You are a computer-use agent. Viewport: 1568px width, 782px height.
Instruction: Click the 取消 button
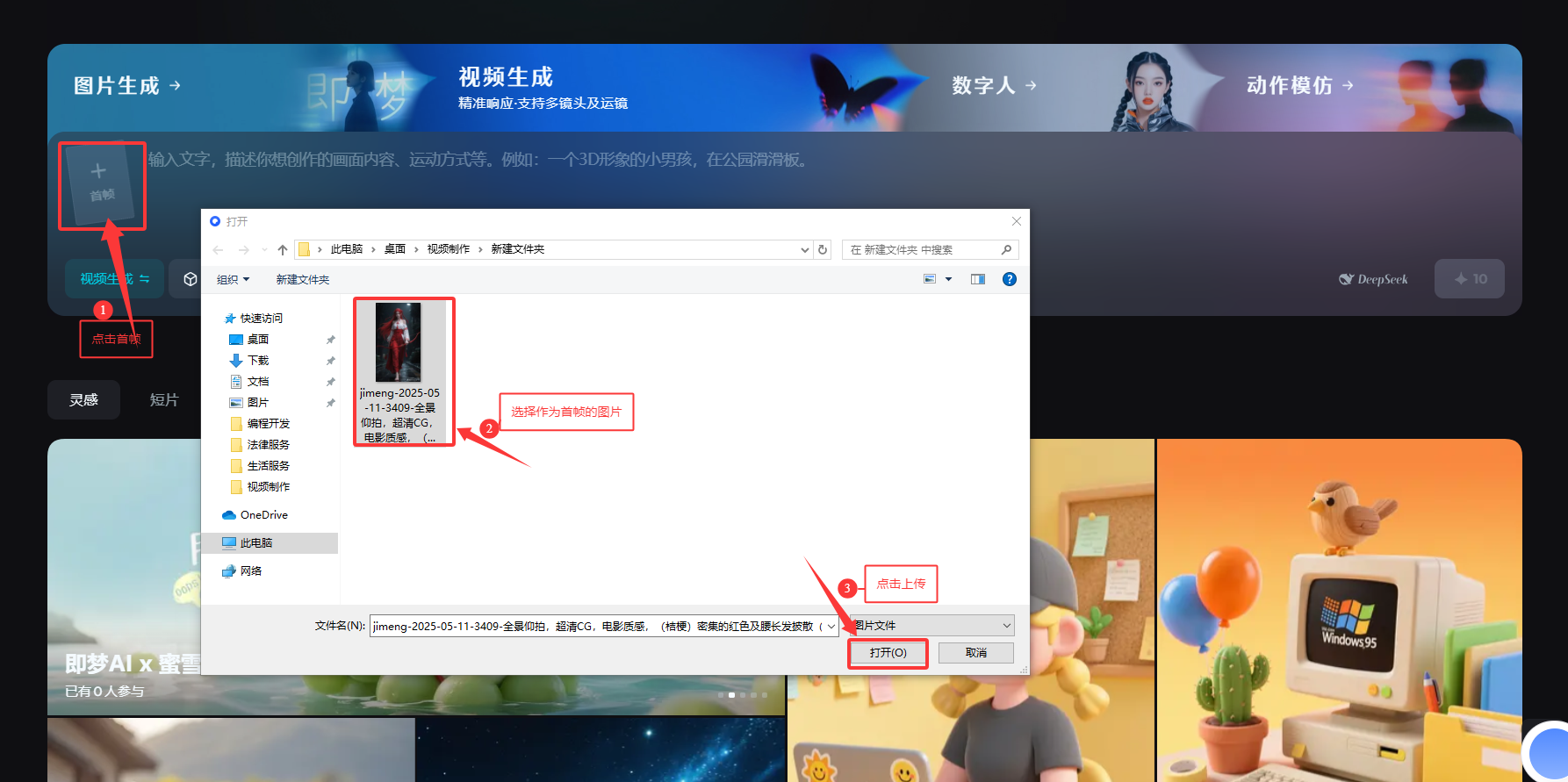coord(975,653)
